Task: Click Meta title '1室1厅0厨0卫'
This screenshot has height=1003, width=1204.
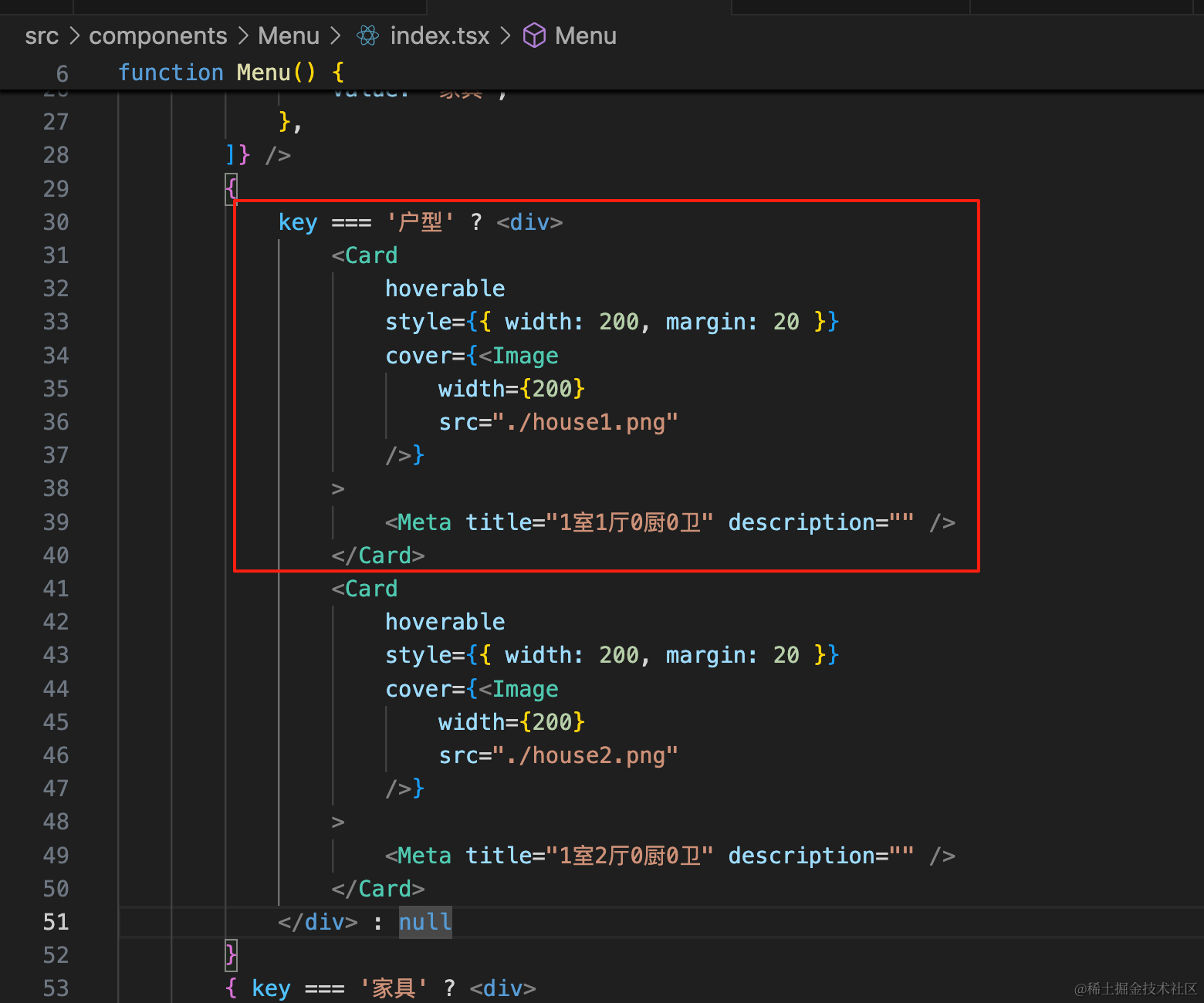Action: tap(630, 522)
